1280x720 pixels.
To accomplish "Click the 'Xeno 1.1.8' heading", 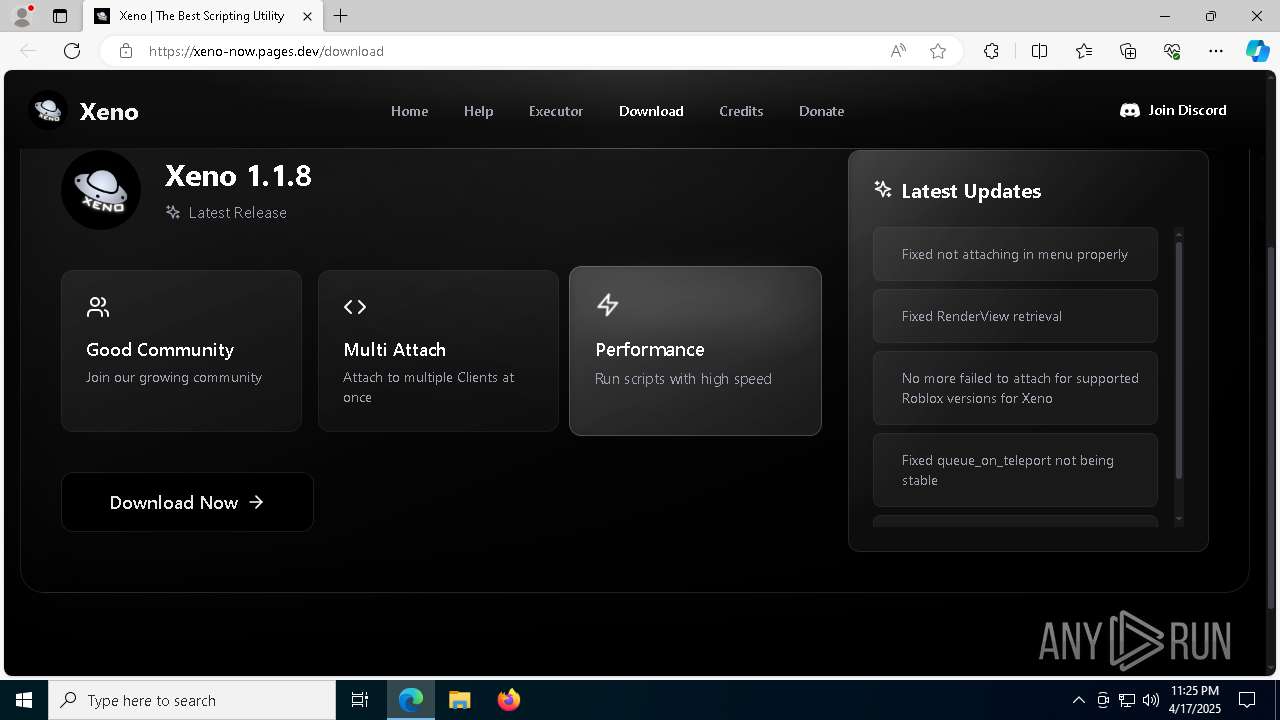I will click(x=238, y=176).
